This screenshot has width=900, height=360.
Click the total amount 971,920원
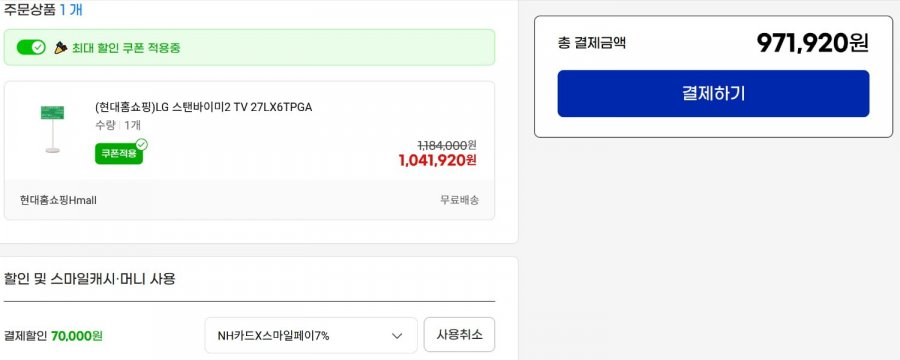point(812,42)
